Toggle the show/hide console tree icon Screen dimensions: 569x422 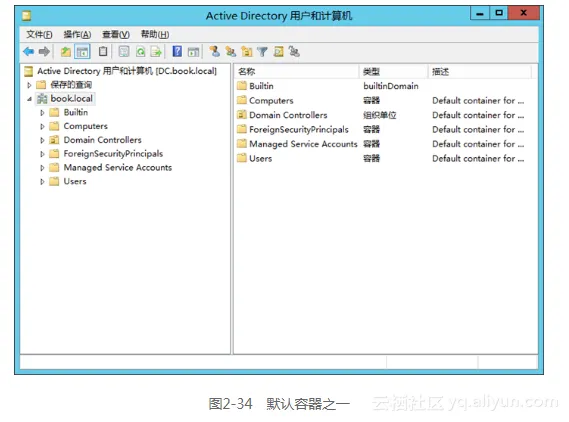coord(82,52)
